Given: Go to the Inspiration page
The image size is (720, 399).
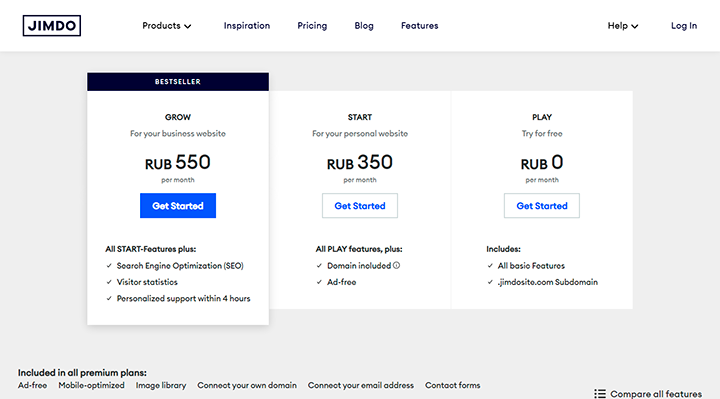Looking at the screenshot, I should [x=247, y=26].
